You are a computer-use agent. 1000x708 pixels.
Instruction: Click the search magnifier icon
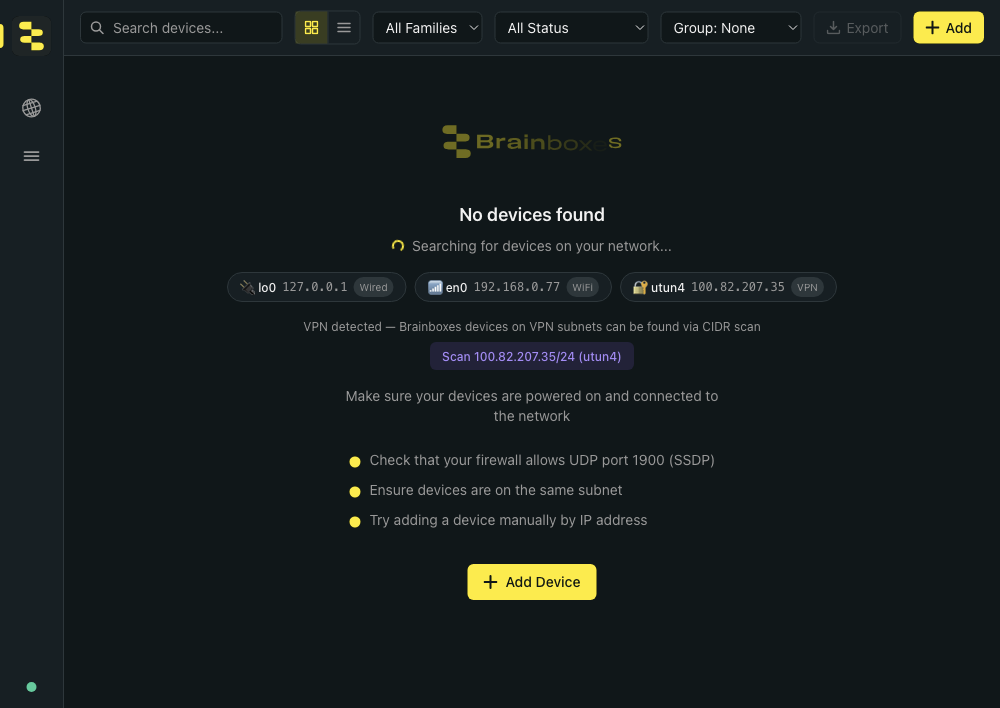click(x=97, y=28)
